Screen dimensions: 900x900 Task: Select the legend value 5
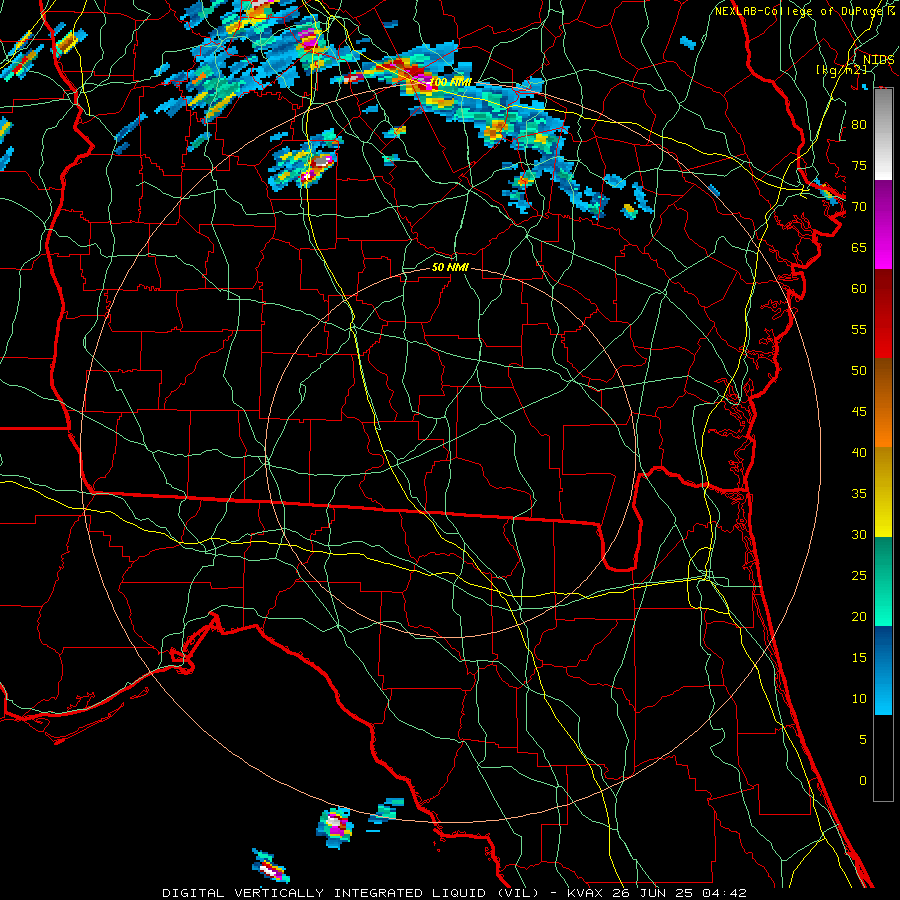point(863,739)
